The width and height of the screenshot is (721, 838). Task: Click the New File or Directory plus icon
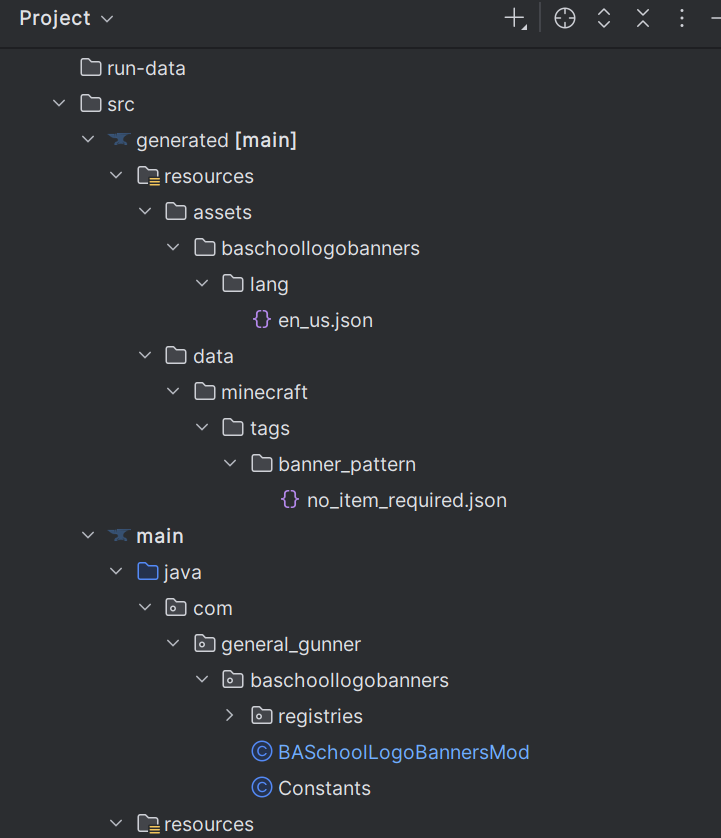pos(516,19)
